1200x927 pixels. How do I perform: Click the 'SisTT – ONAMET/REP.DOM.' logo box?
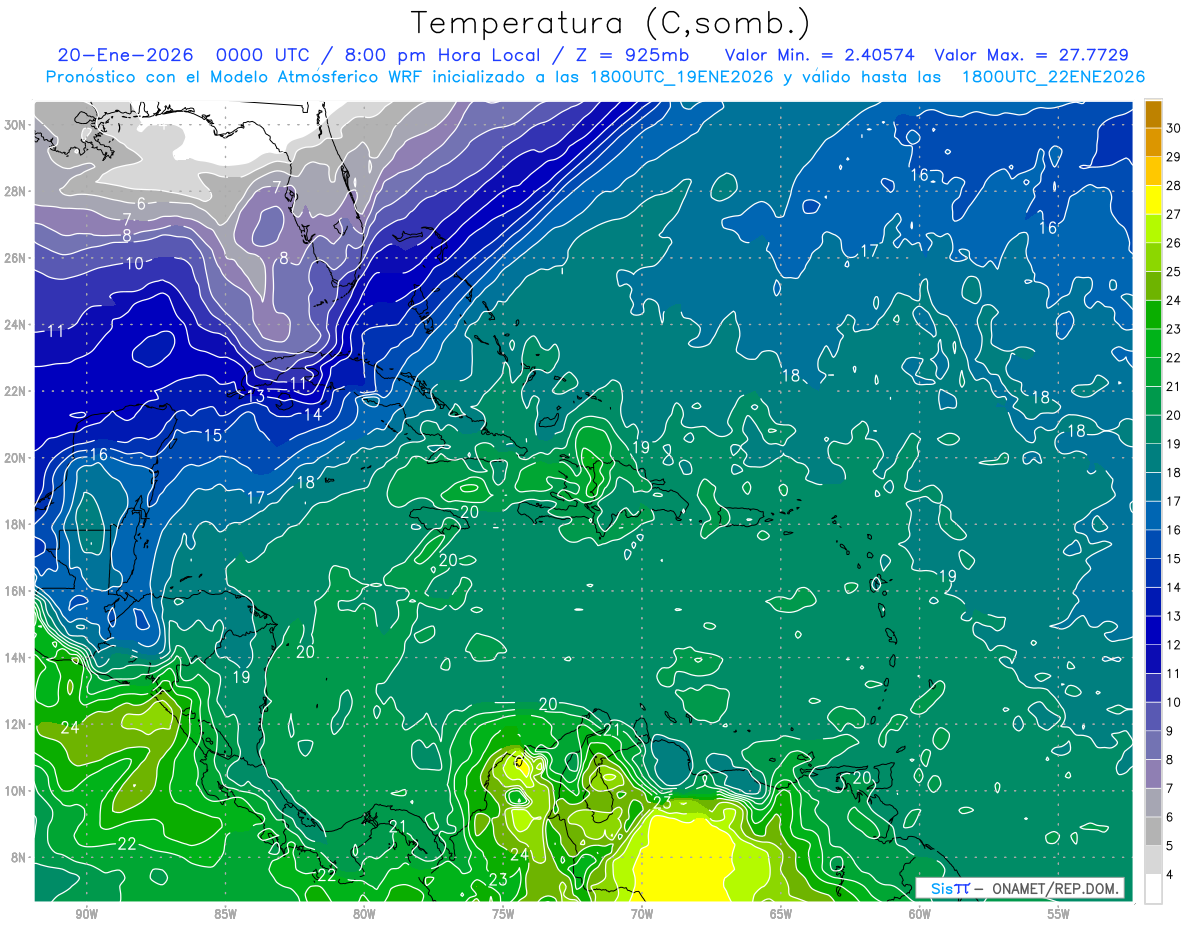click(x=1019, y=888)
